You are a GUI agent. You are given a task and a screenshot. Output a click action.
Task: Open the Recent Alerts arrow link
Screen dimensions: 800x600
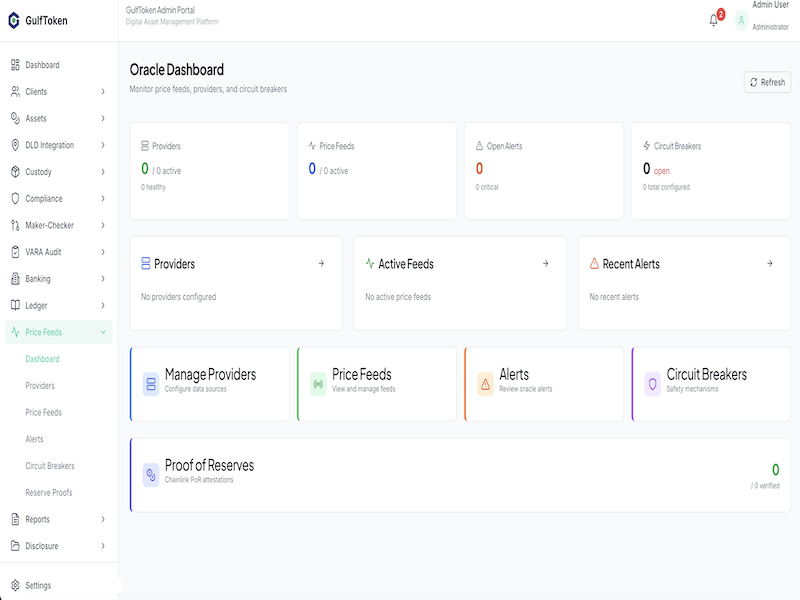click(x=769, y=264)
